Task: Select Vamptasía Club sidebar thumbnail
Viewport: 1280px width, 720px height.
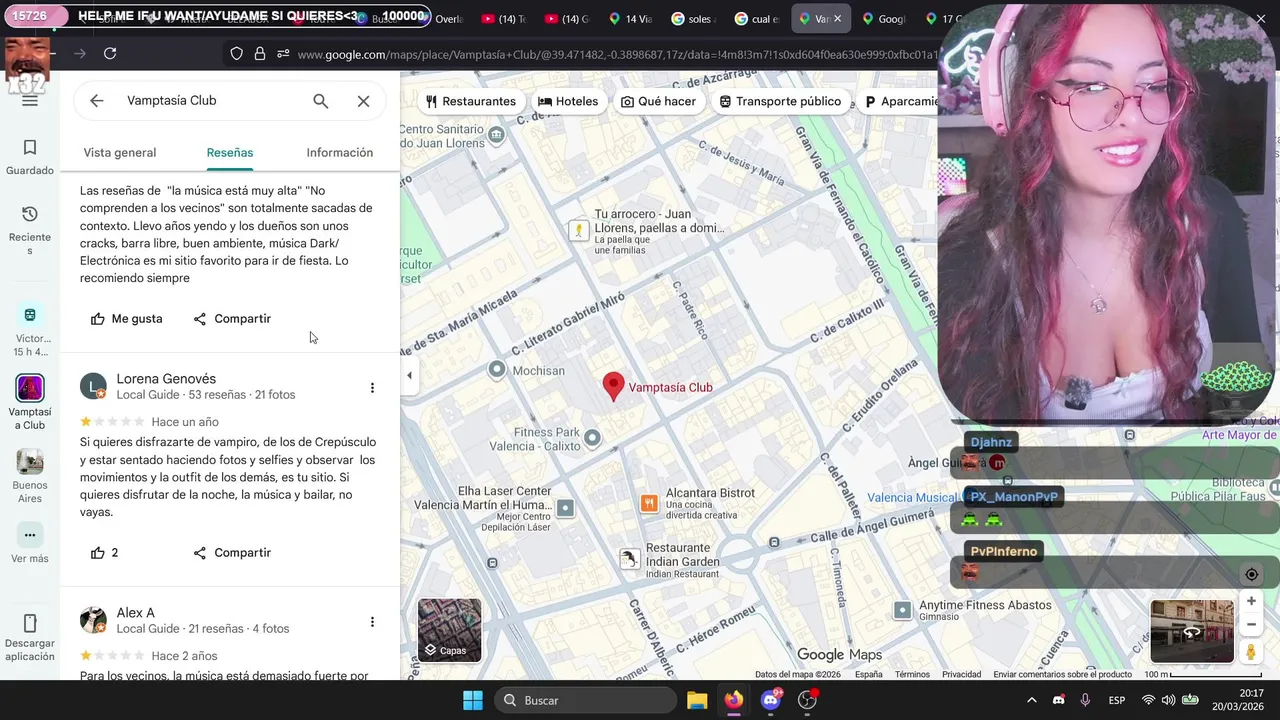Action: (x=30, y=388)
